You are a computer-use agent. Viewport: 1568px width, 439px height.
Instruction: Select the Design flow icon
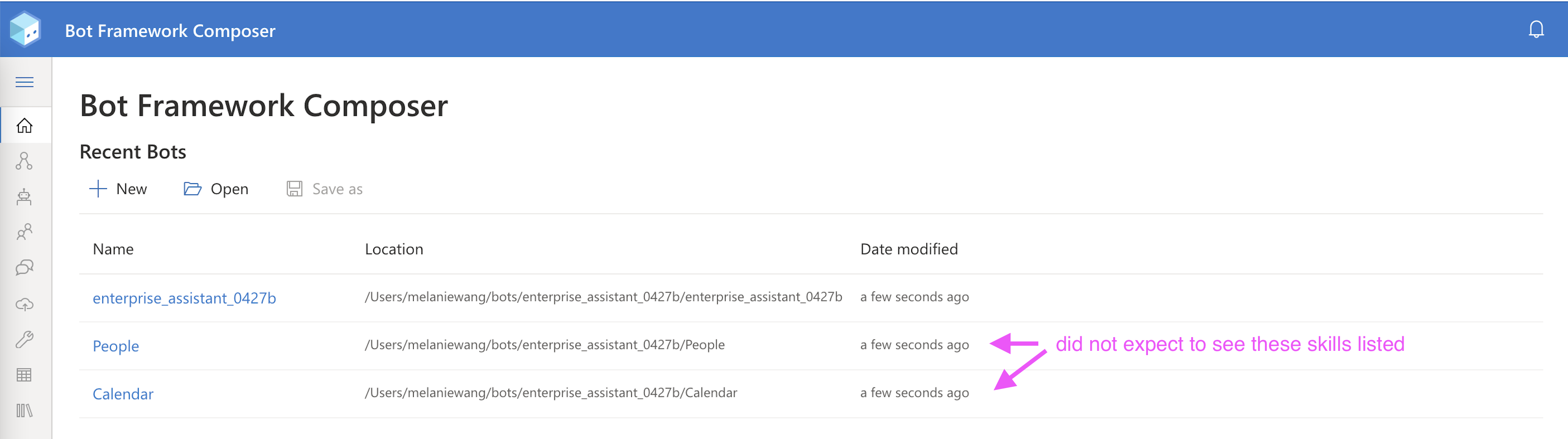coord(25,160)
